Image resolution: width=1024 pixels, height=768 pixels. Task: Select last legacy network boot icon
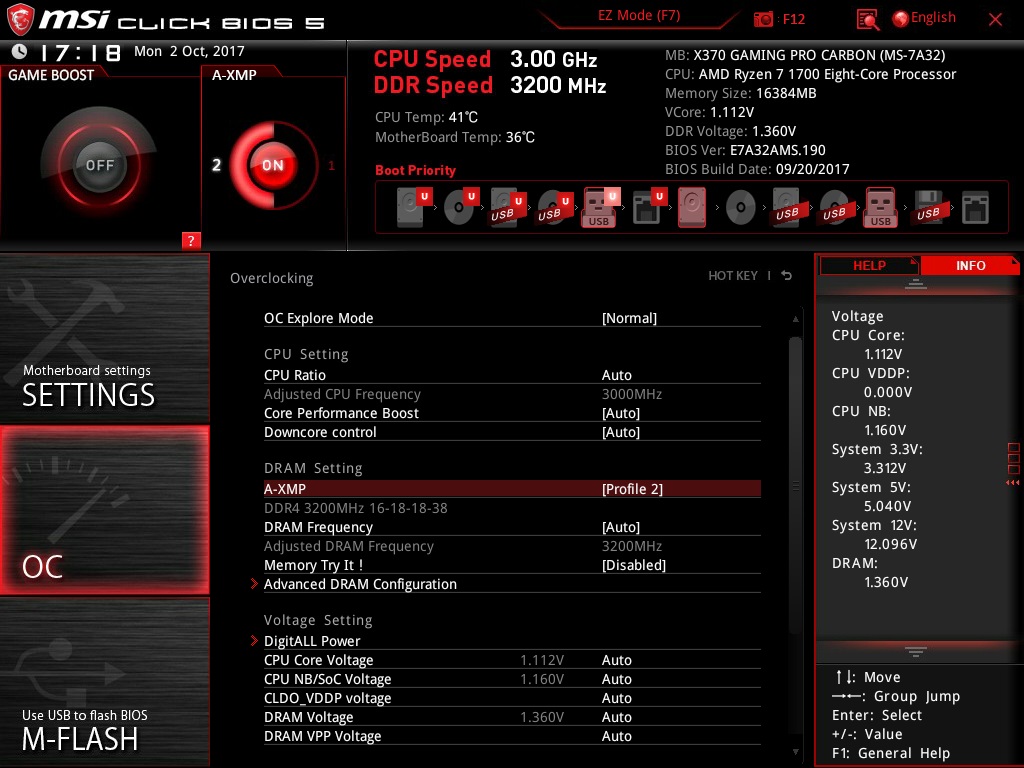tap(975, 208)
